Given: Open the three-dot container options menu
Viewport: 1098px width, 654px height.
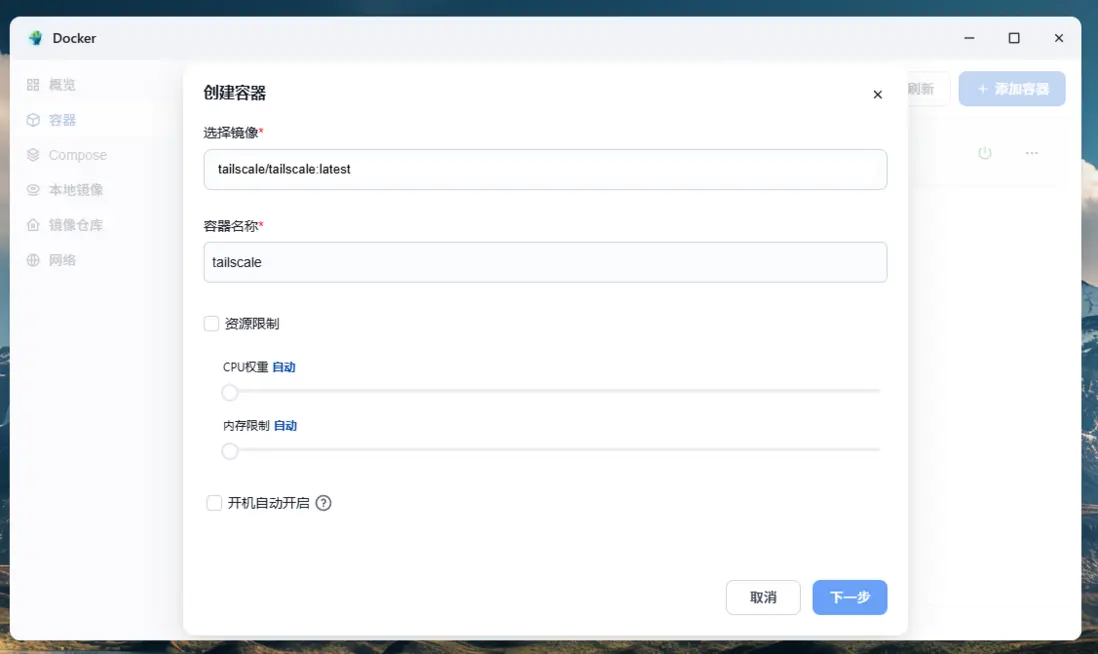Looking at the screenshot, I should click(1032, 153).
